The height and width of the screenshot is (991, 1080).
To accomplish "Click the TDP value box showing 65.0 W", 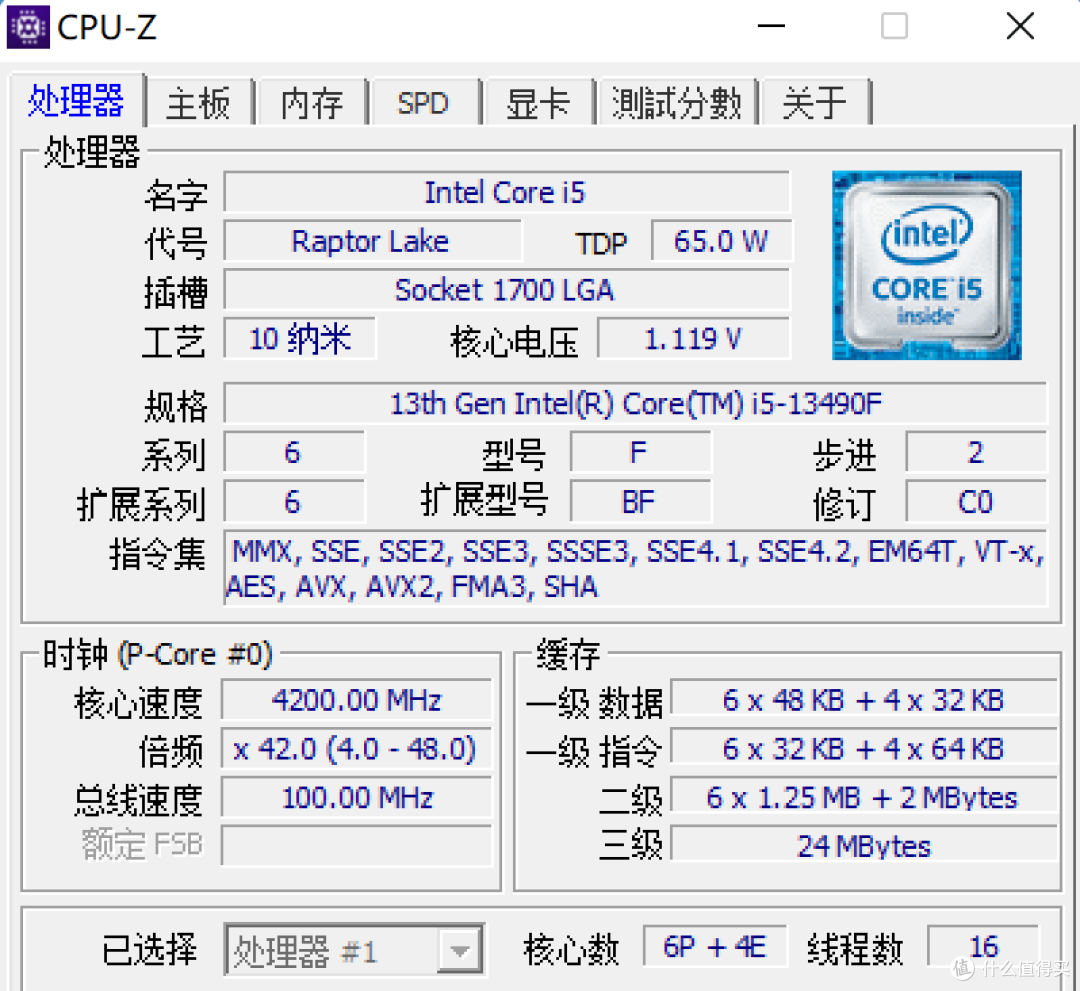I will 720,241.
